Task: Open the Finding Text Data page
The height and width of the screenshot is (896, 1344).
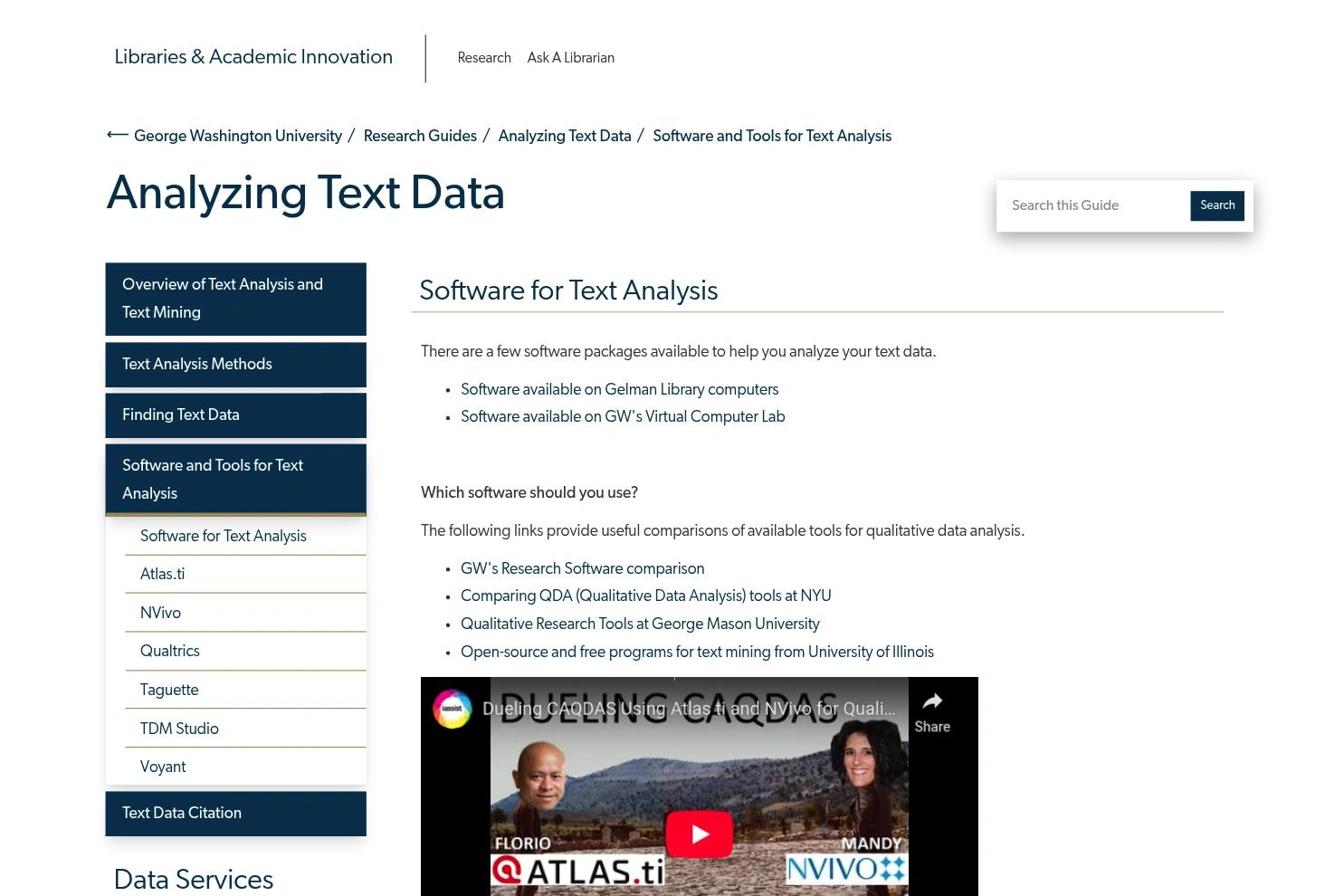Action: [236, 415]
